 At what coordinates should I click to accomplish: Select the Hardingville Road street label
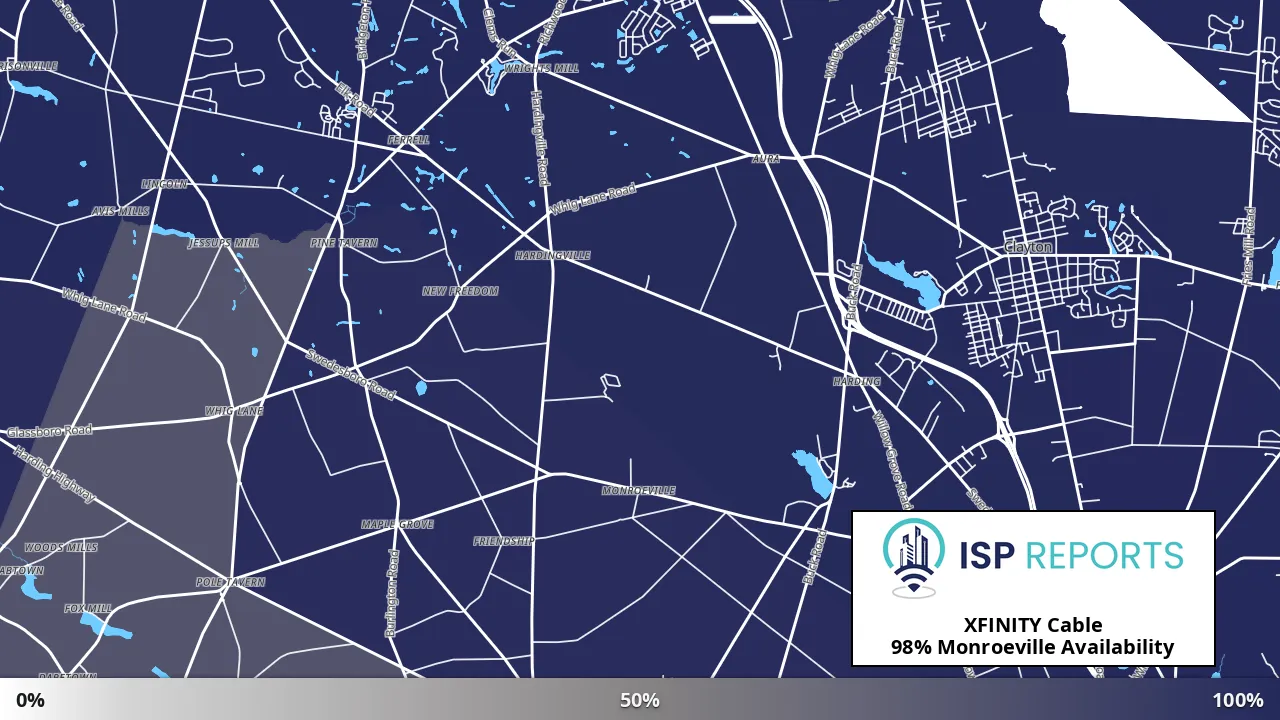(x=539, y=138)
